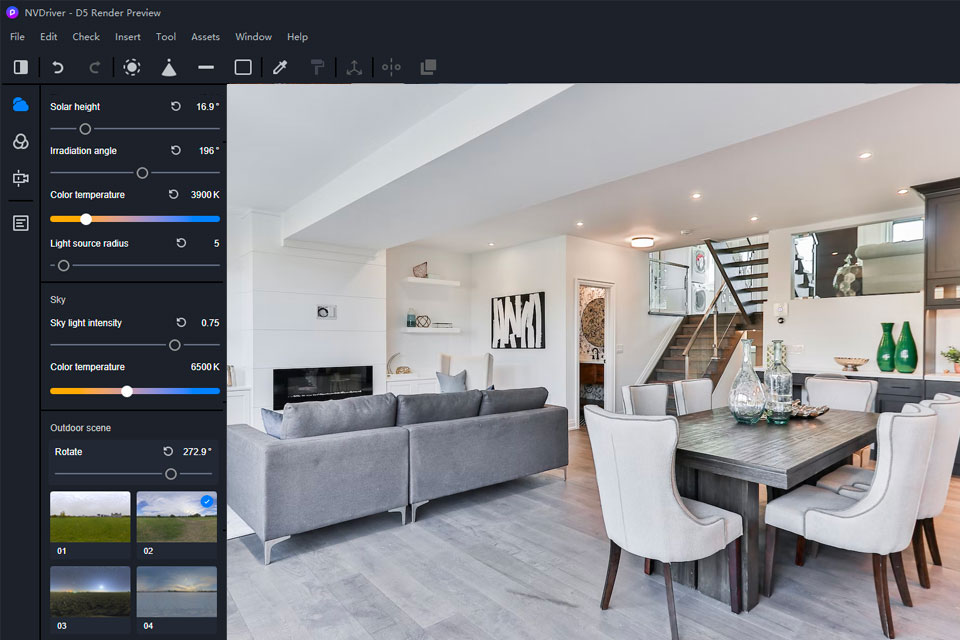The width and height of the screenshot is (960, 640).
Task: Select the transform move tool
Action: [354, 67]
